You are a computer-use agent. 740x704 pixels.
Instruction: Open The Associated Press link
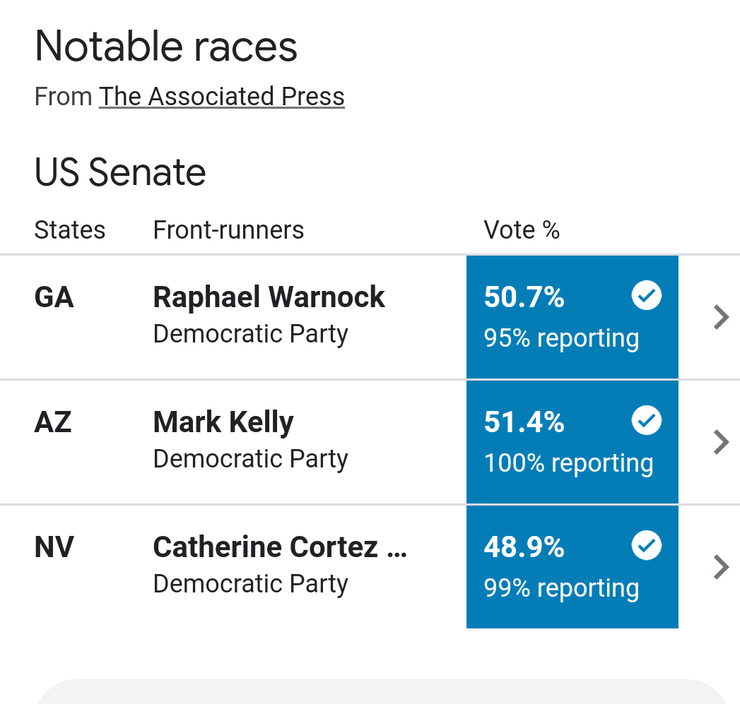tap(222, 97)
